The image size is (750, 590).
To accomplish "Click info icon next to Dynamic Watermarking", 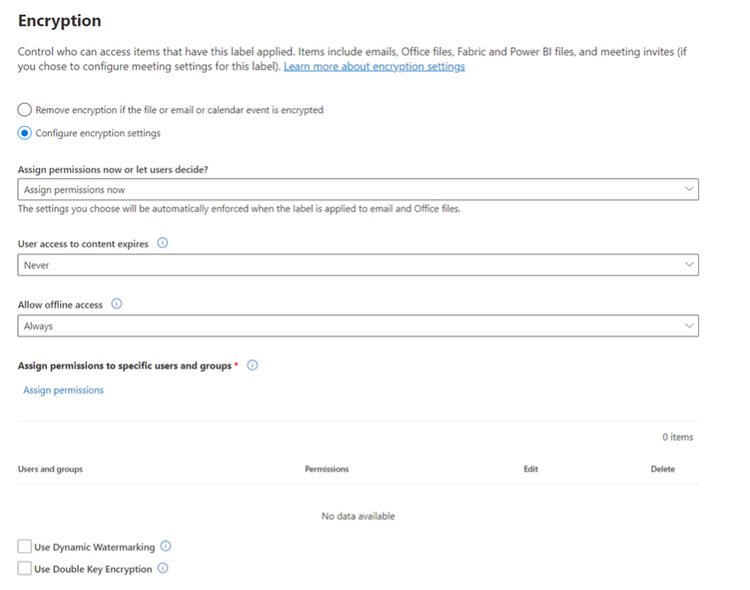I will point(166,546).
